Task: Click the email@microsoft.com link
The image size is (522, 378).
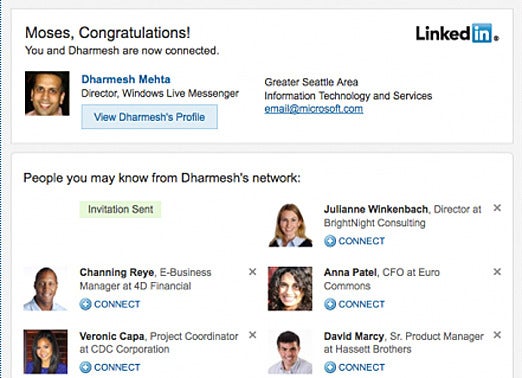Action: click(x=313, y=109)
